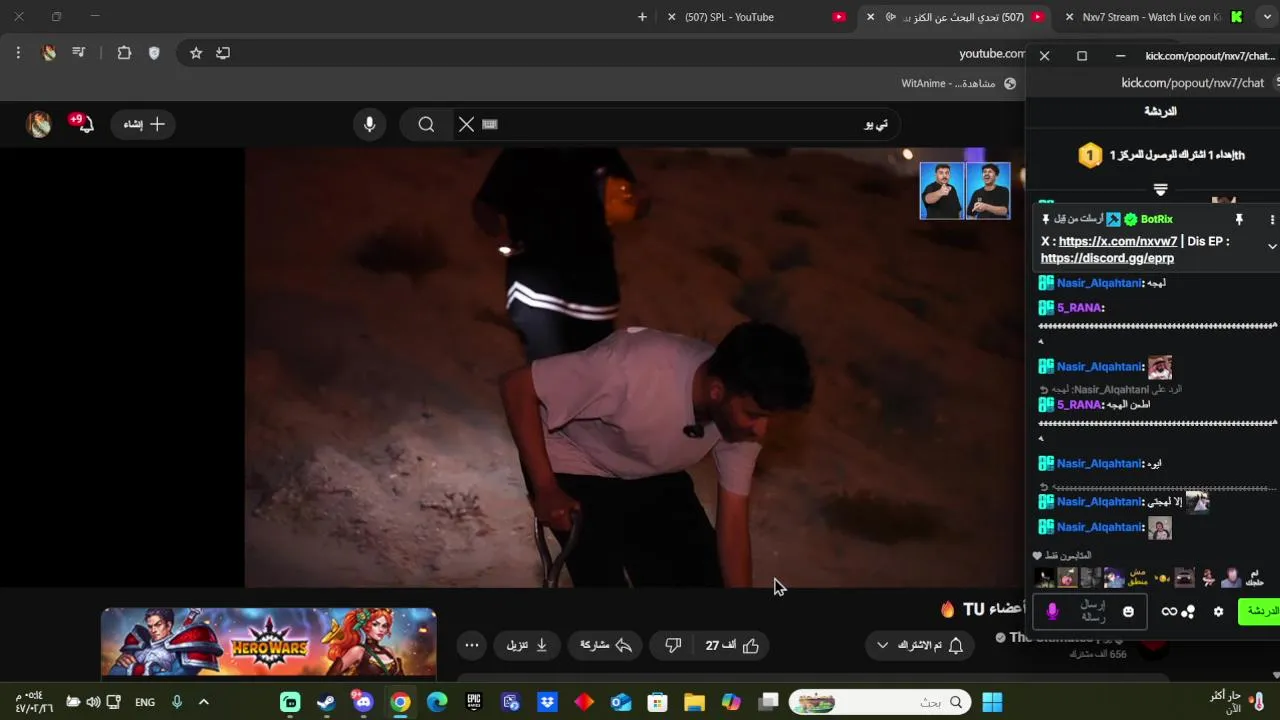Unpin the BotRix pinned message
Screen dimensions: 1280x720
tap(1239, 220)
